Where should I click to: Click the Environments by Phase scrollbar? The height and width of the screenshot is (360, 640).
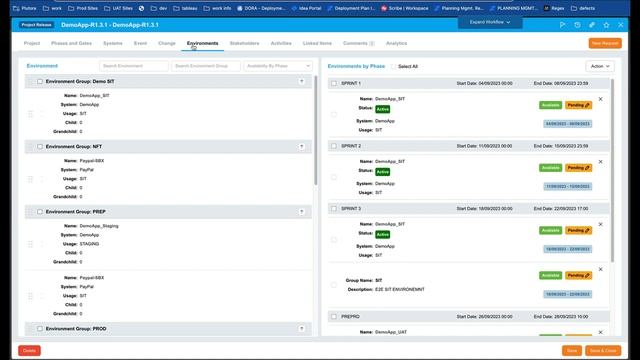pyautogui.click(x=612, y=171)
